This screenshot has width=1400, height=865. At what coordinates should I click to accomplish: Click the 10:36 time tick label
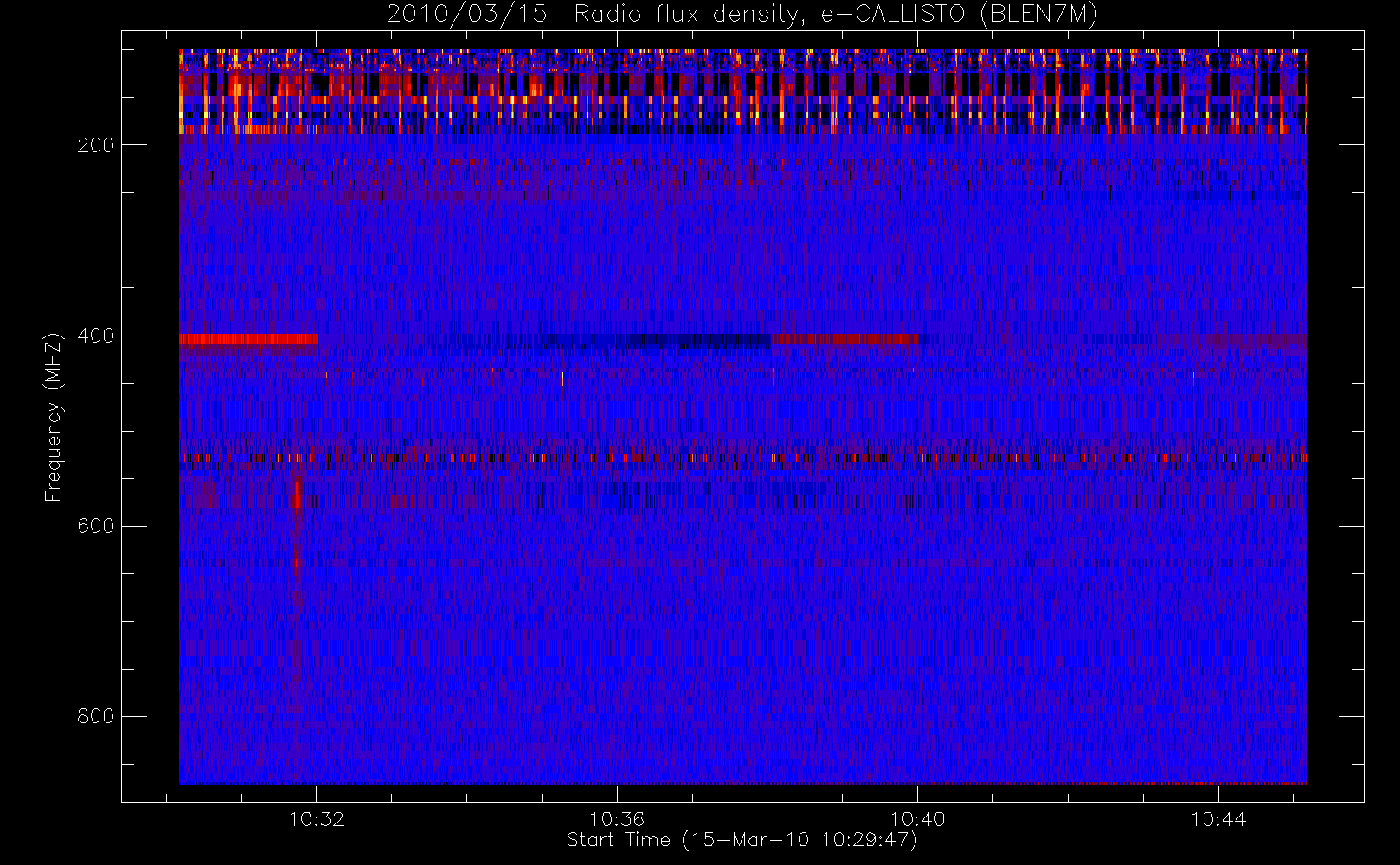click(x=617, y=819)
